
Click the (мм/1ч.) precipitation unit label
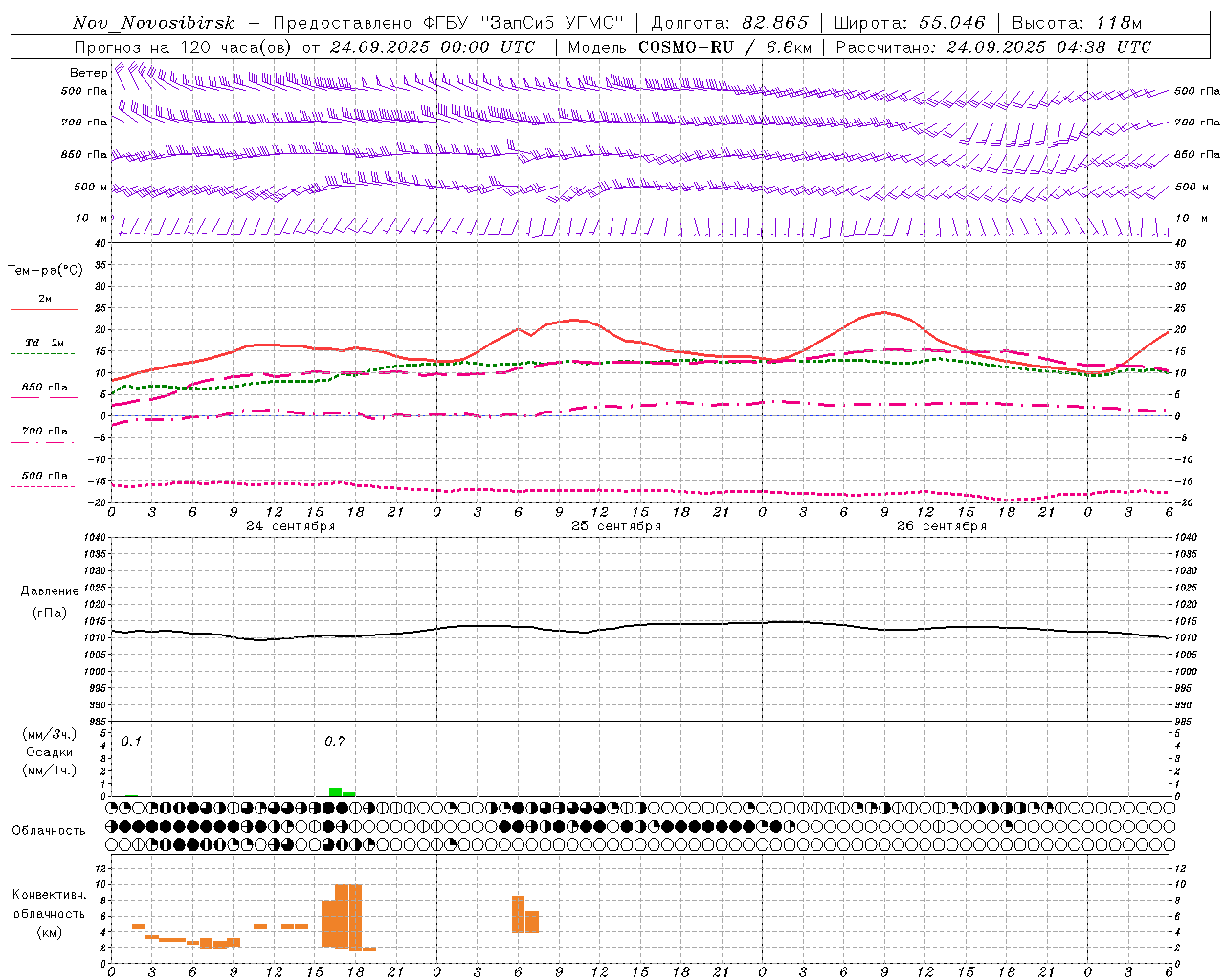coord(50,770)
